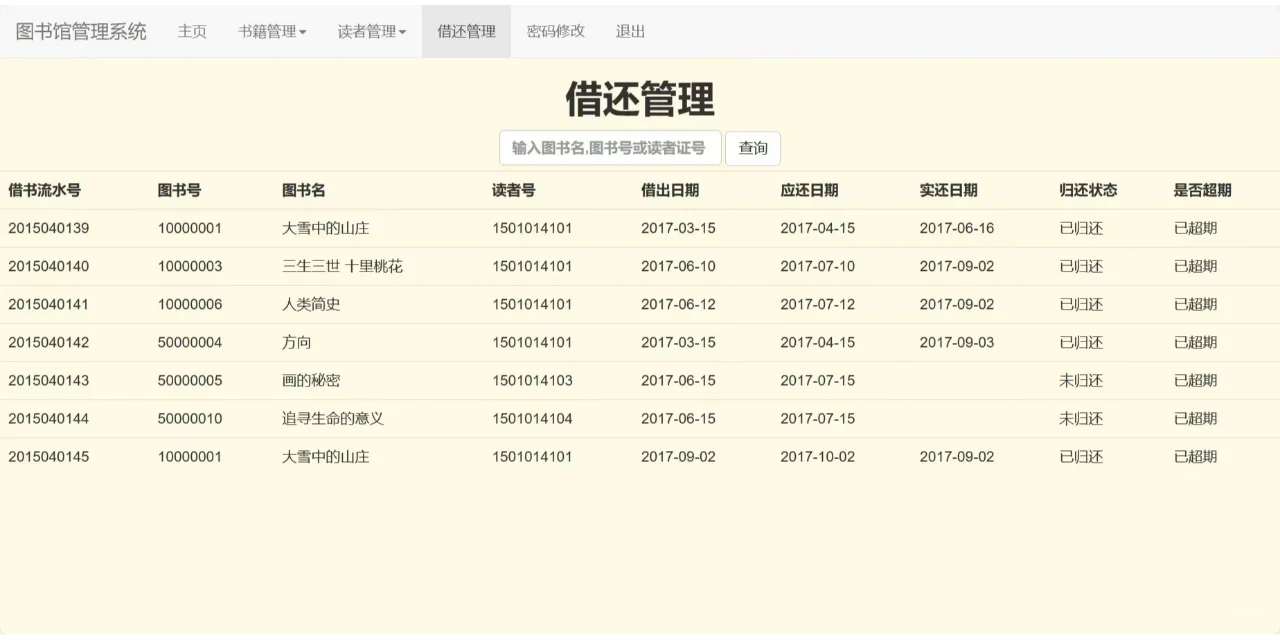Click book title 大雪中的山庄 in first row
This screenshot has width=1280, height=640.
pos(324,228)
